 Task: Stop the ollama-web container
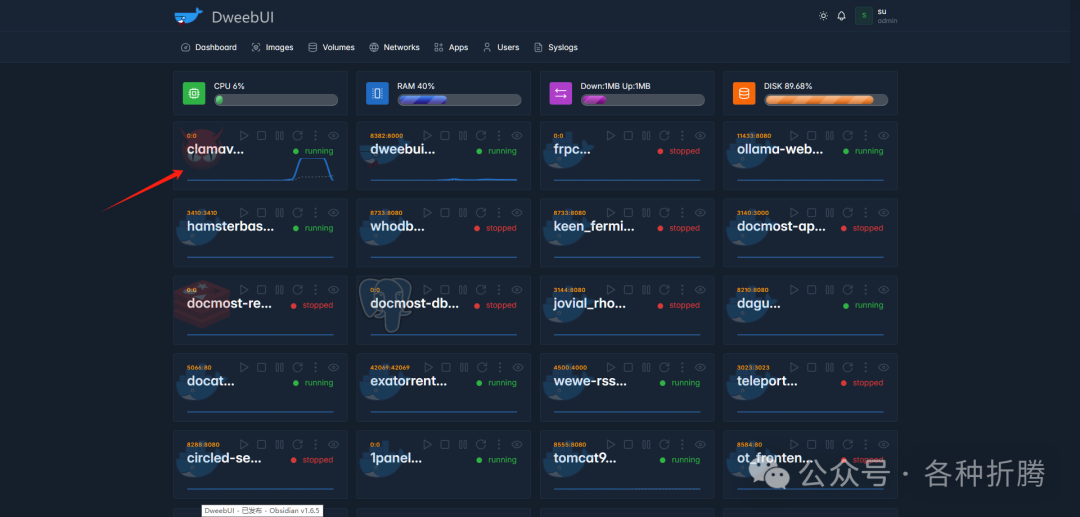coord(811,136)
